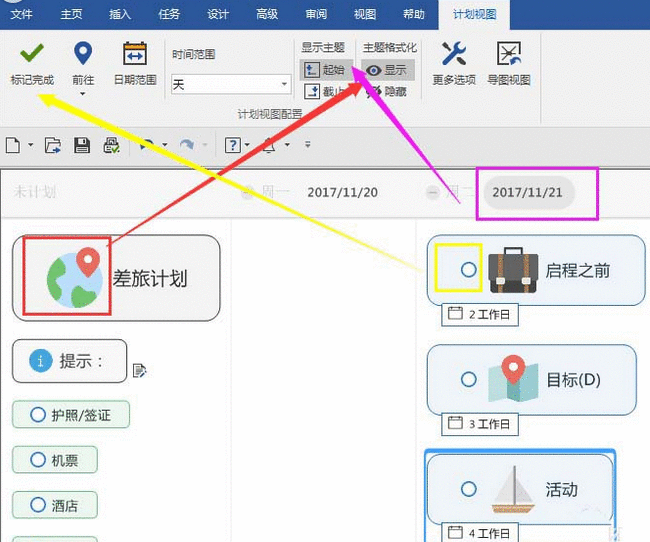Check the 机票 task circle

38,459
